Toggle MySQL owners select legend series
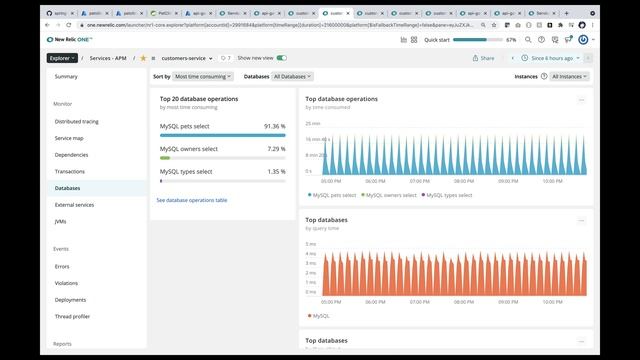The image size is (640, 360). click(x=389, y=195)
